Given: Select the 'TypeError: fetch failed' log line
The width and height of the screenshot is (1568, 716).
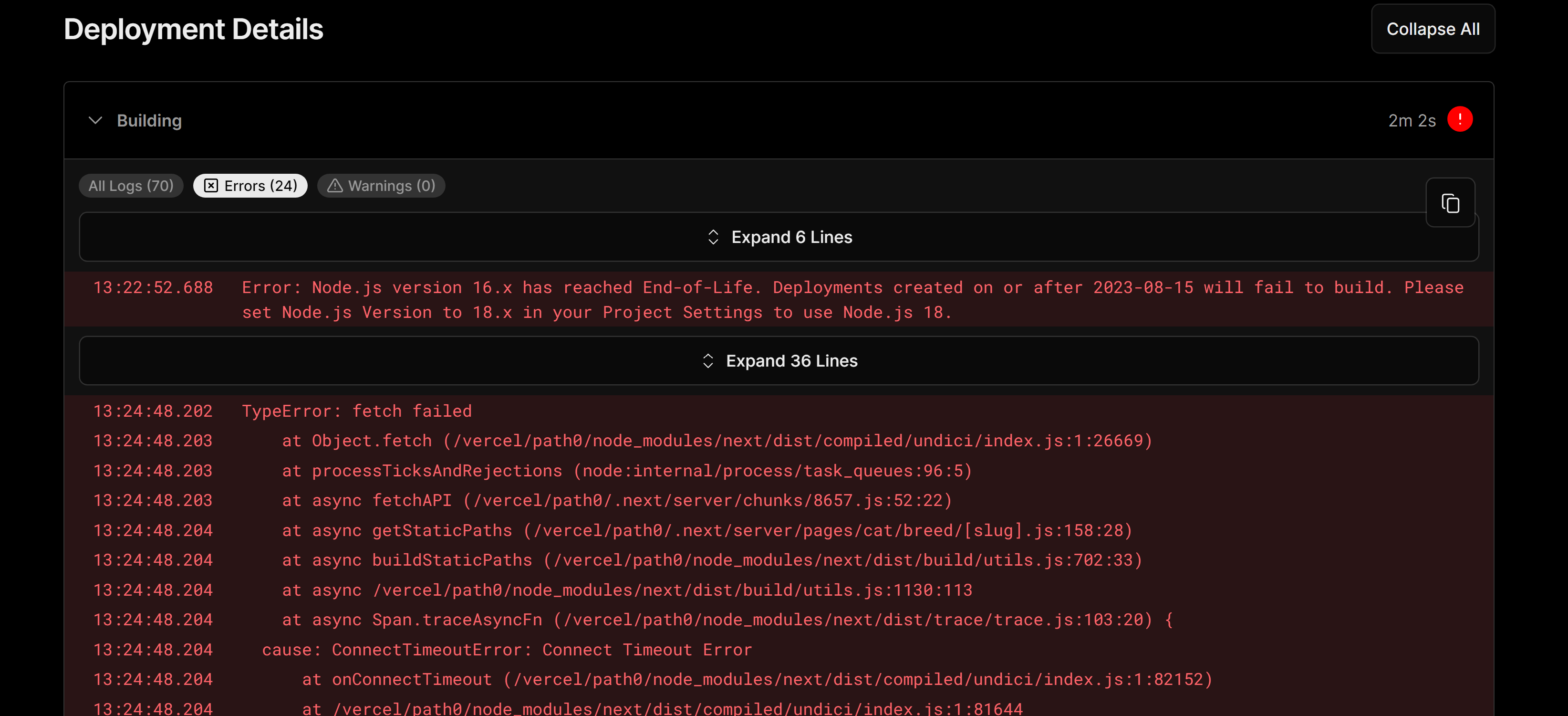Looking at the screenshot, I should pyautogui.click(x=357, y=411).
